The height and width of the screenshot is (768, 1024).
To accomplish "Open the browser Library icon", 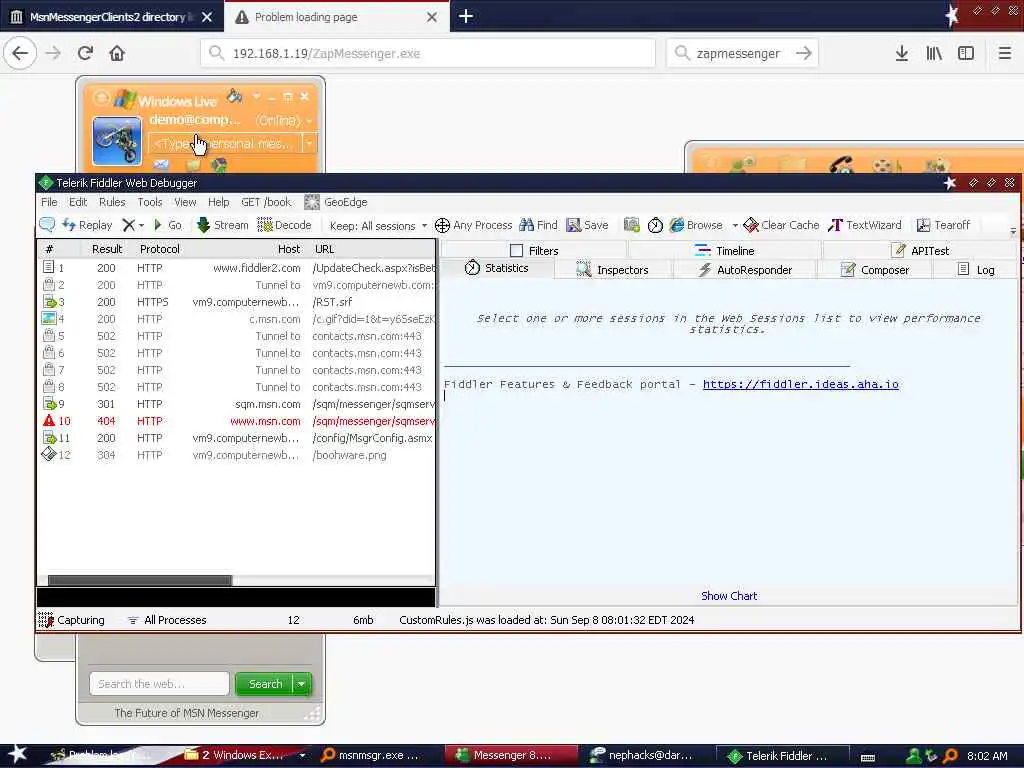I will [934, 53].
